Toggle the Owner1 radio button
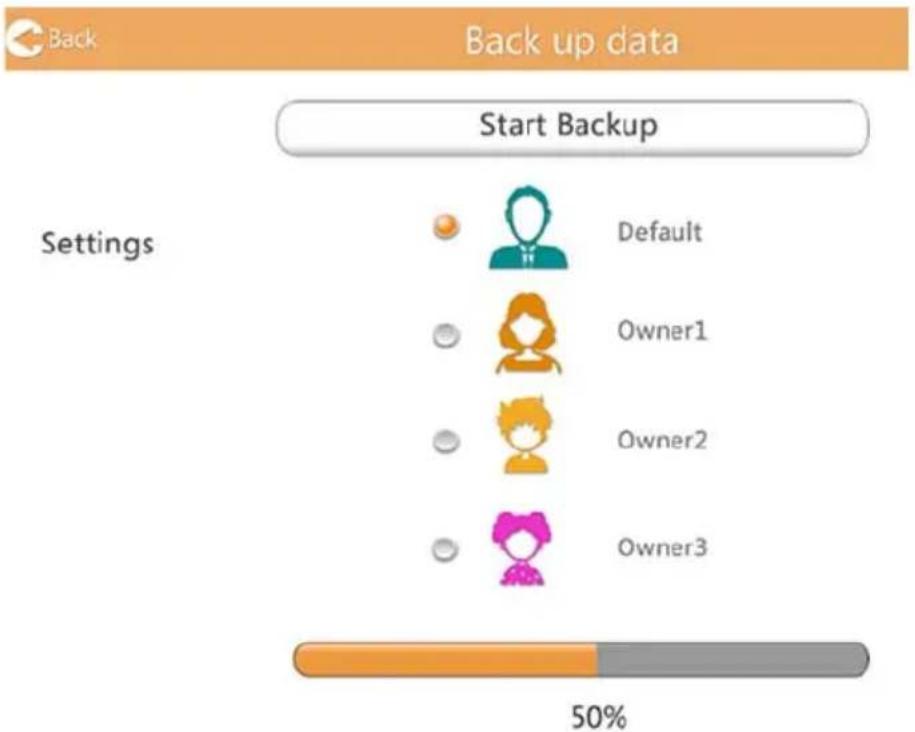This screenshot has height=732, width=915. pos(446,335)
